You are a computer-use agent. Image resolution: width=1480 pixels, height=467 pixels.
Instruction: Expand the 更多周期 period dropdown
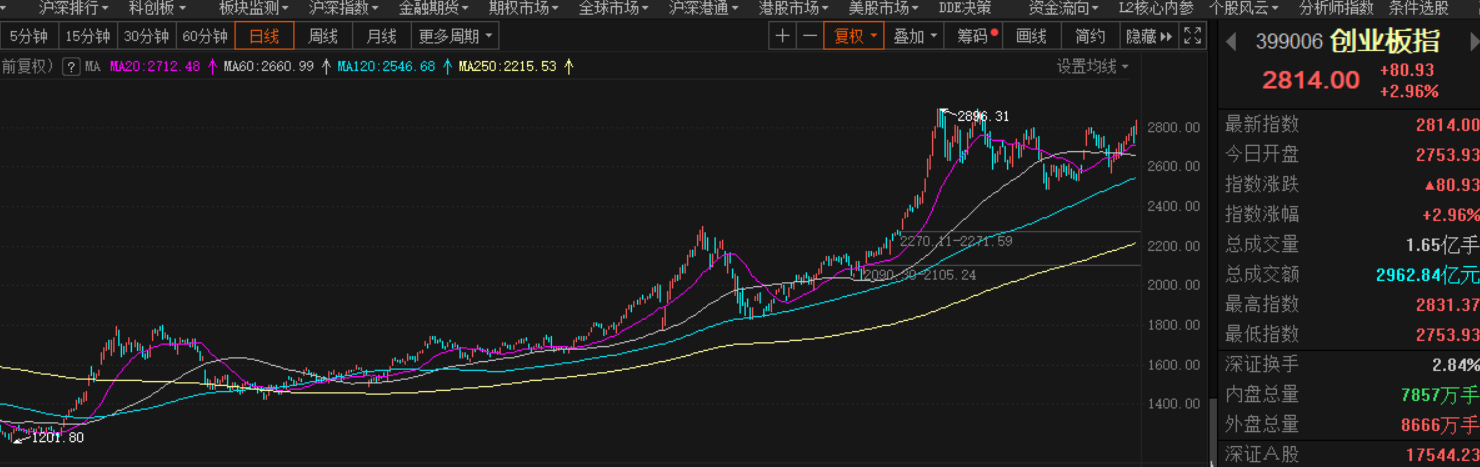coord(455,37)
